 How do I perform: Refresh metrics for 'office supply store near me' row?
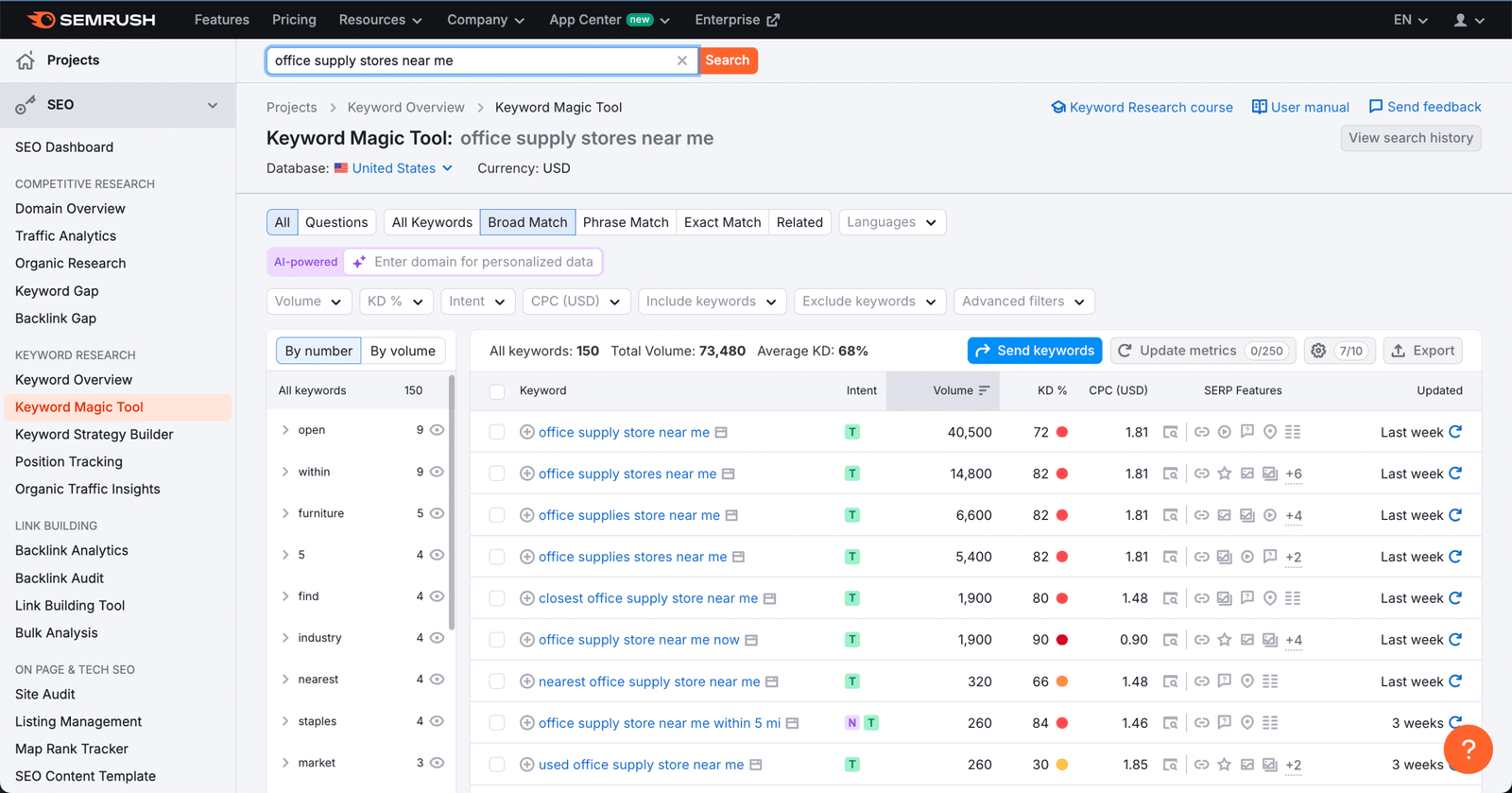coord(1455,432)
